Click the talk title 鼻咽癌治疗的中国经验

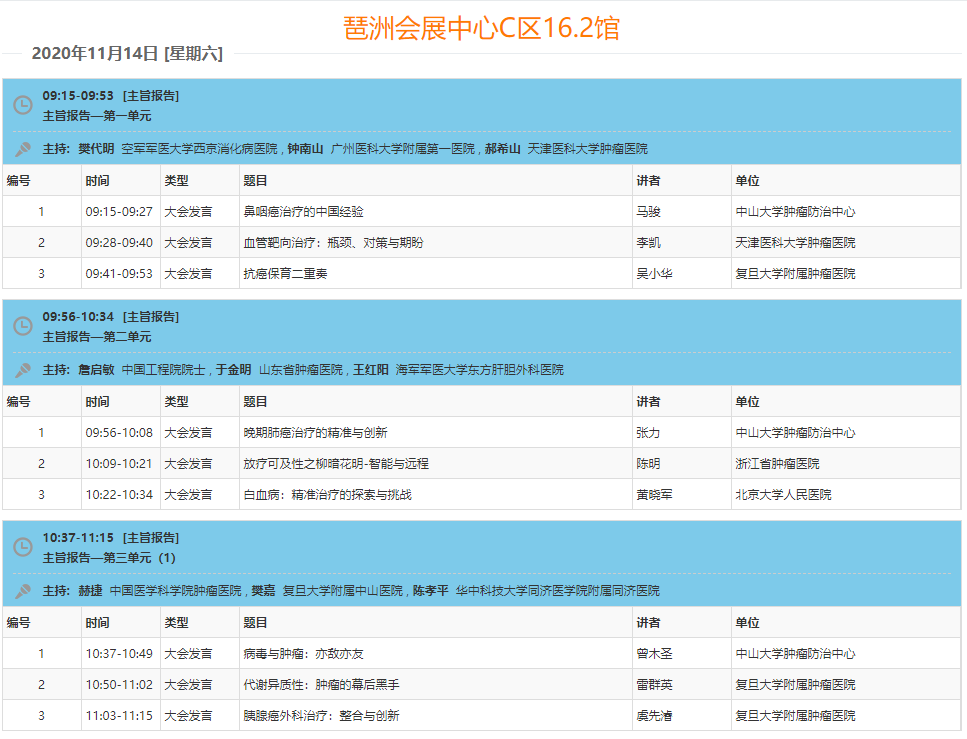(303, 212)
